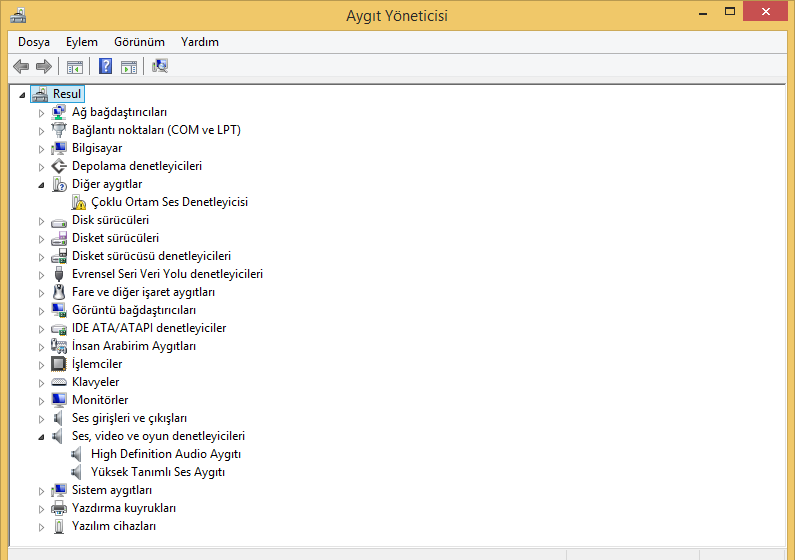Maximize the Aygıt Yöneticisi window
This screenshot has width=795, height=560.
pyautogui.click(x=730, y=11)
